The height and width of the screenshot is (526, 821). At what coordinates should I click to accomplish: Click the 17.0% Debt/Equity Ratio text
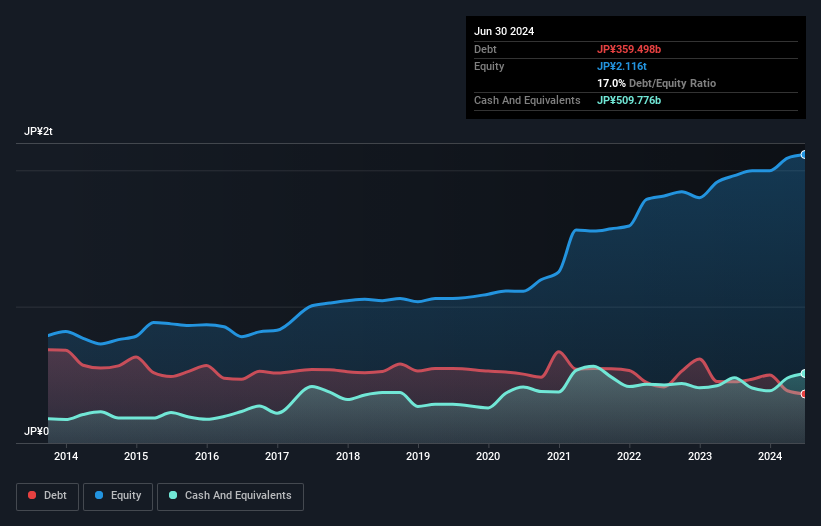tap(656, 83)
